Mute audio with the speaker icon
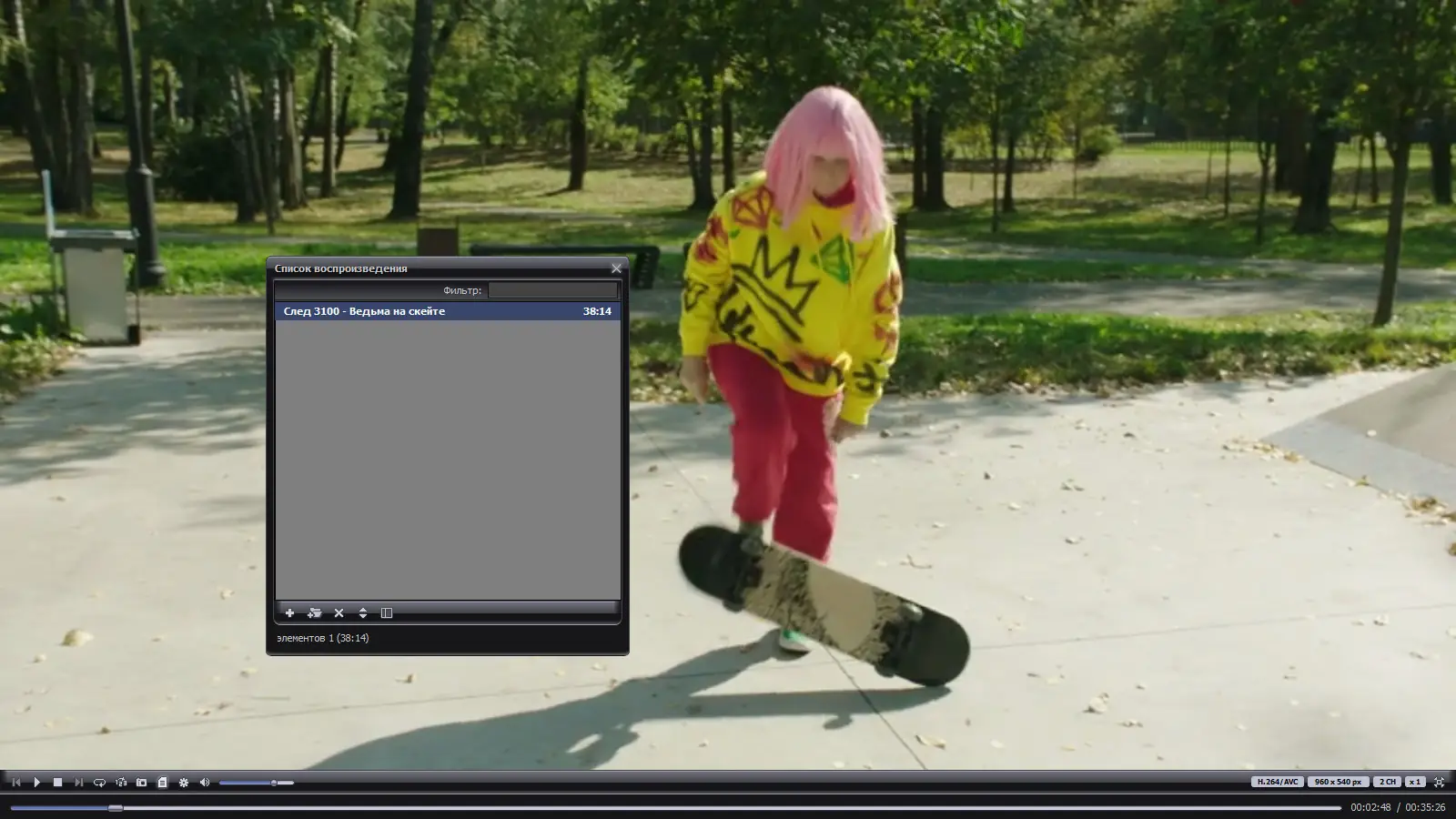This screenshot has width=1456, height=819. [205, 782]
